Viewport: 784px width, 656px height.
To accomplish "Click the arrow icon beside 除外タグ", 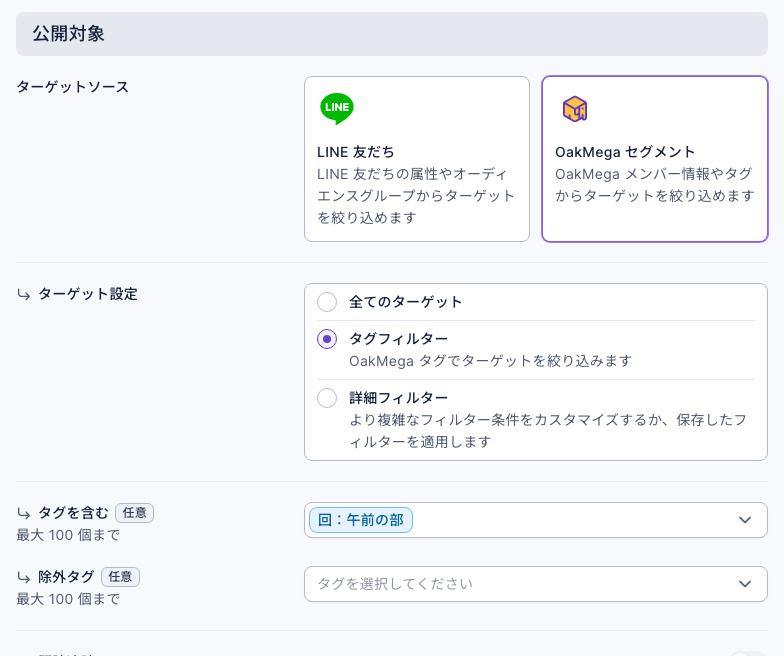I will pos(24,578).
